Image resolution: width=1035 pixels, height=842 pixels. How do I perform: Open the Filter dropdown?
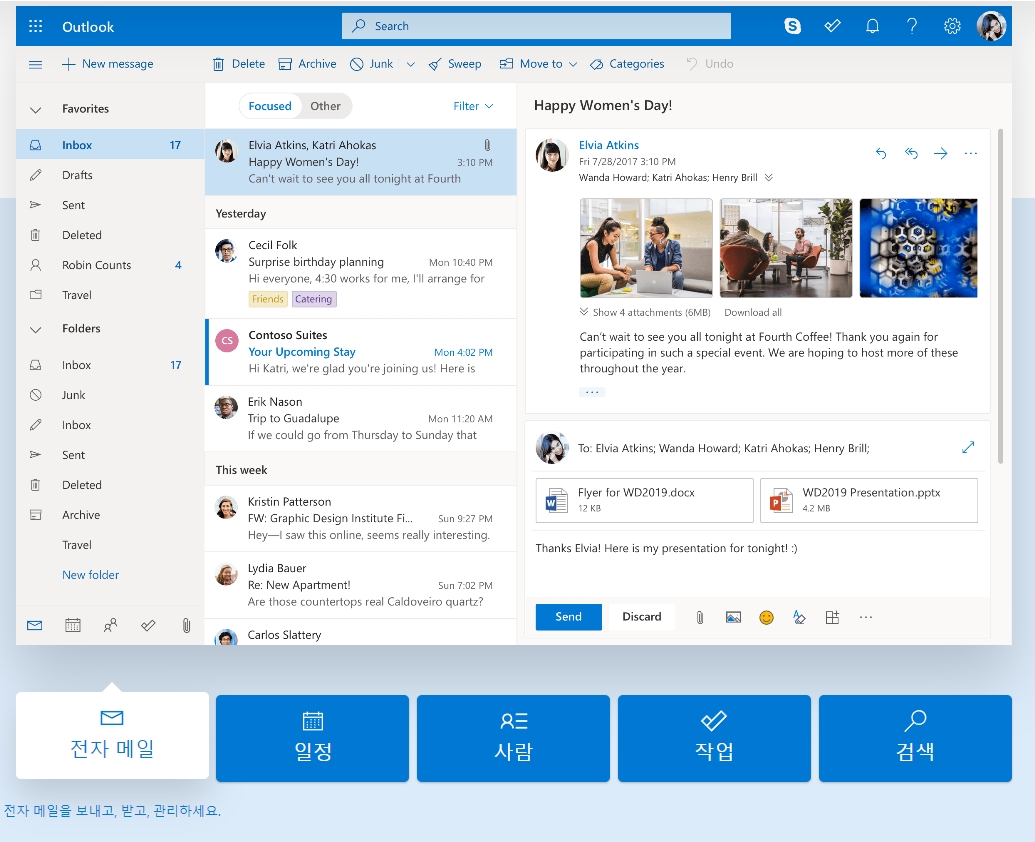[x=473, y=106]
